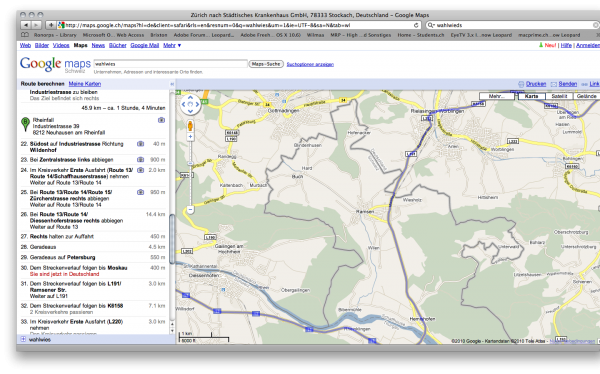Open Google Bilder
Viewport: 600px width, 374px height.
pyautogui.click(x=42, y=45)
